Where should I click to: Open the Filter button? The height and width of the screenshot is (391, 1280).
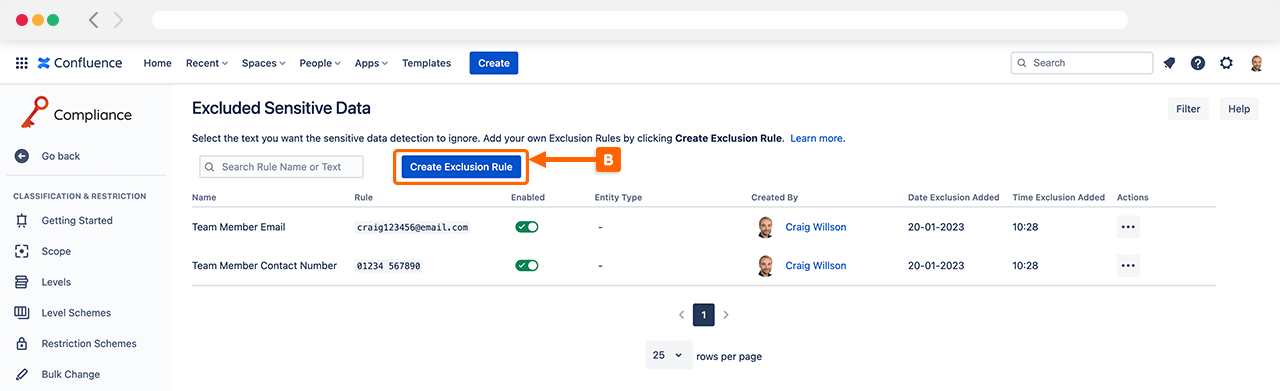point(1188,109)
